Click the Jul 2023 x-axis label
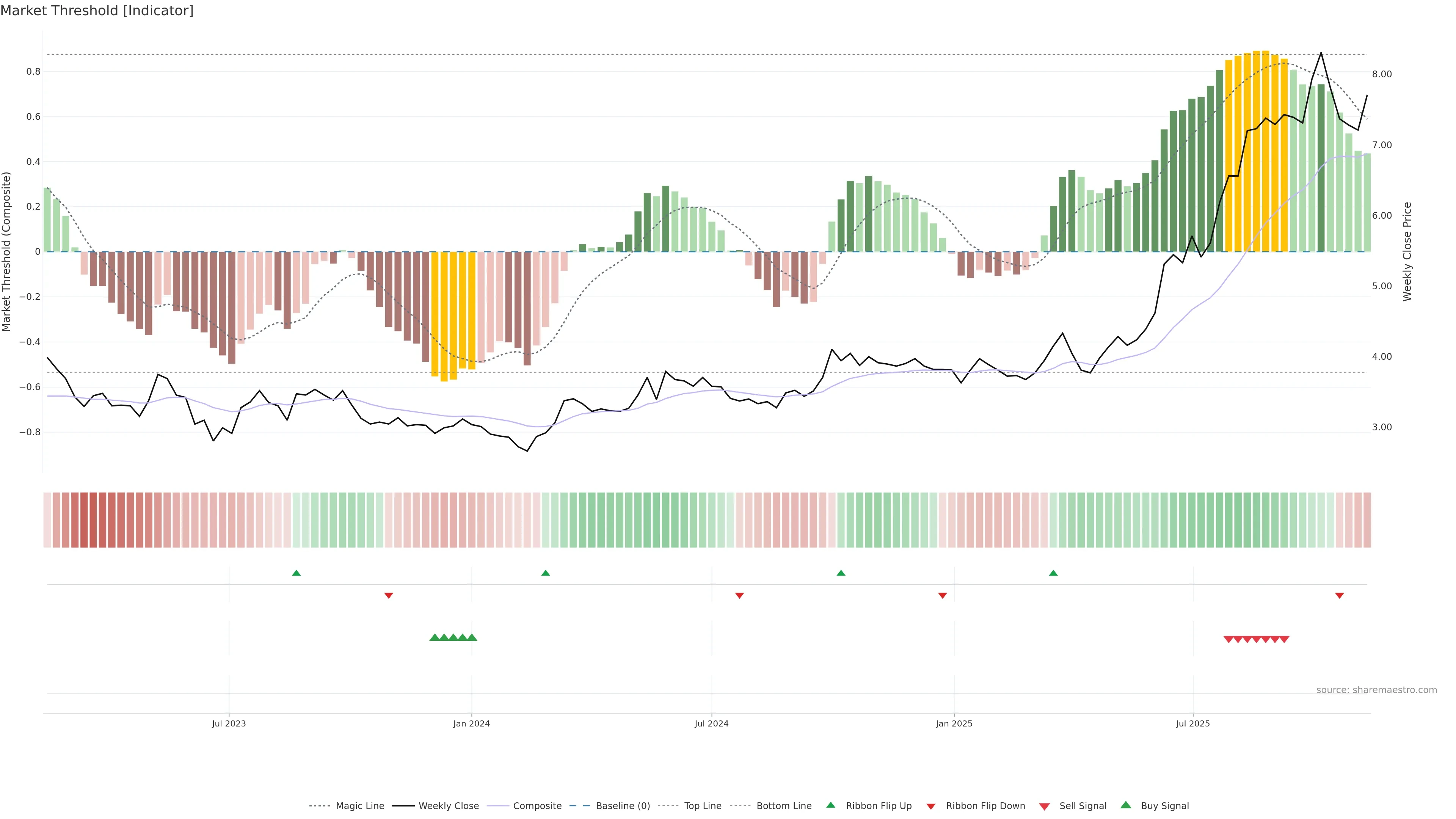The width and height of the screenshot is (1456, 819). [x=229, y=723]
